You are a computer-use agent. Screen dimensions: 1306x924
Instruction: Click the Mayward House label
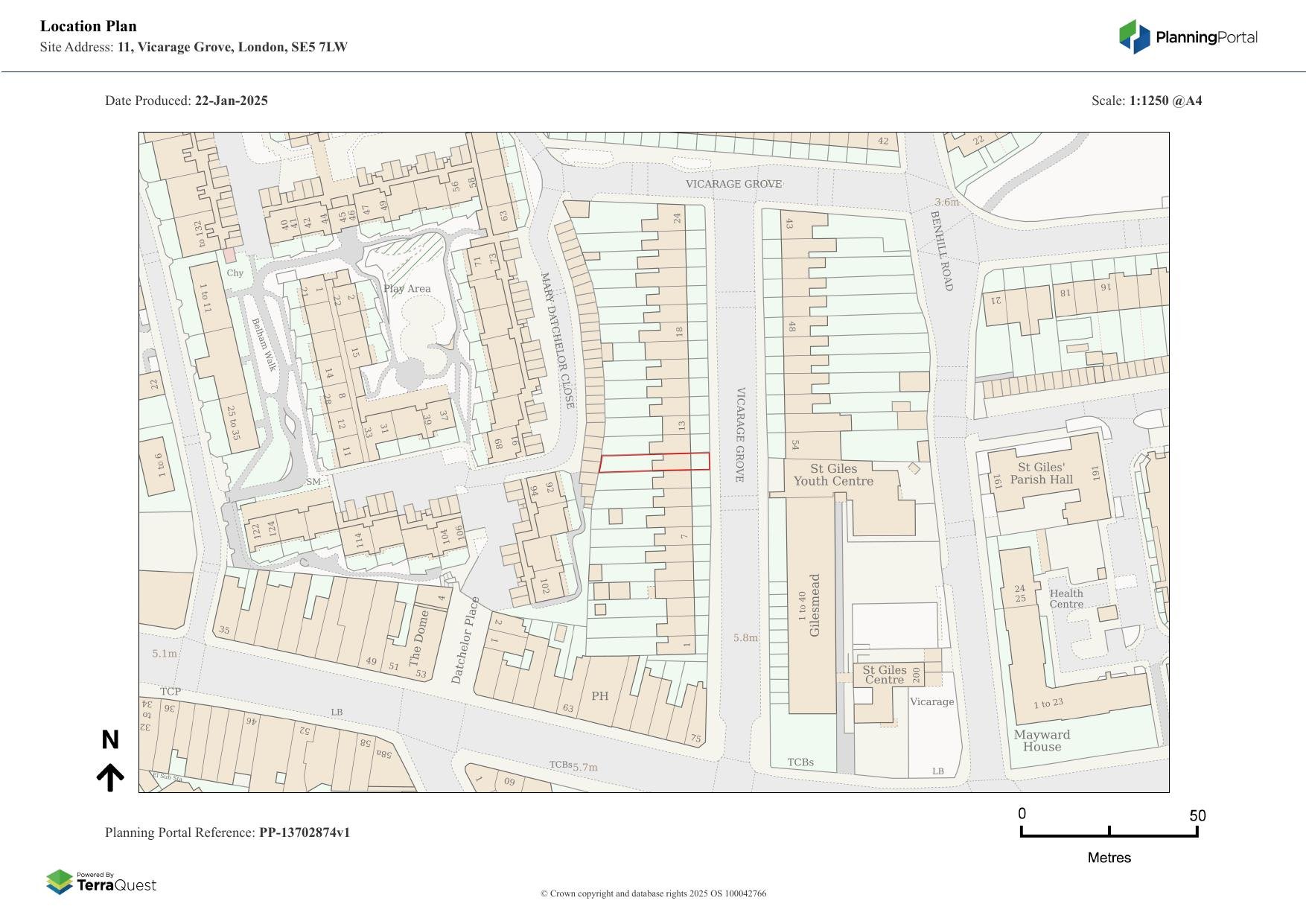point(1042,741)
